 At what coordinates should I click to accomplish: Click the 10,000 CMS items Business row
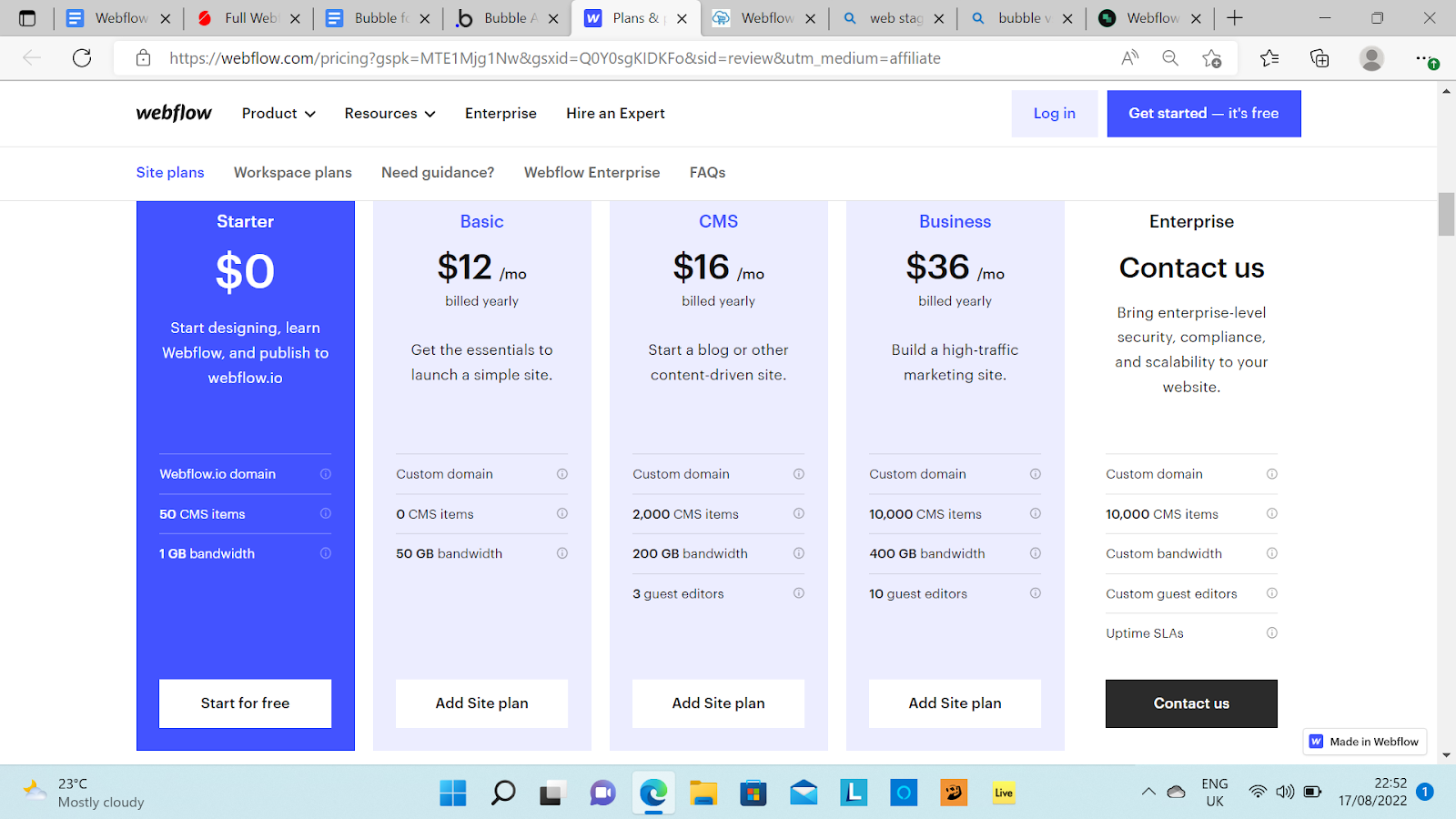(x=955, y=514)
